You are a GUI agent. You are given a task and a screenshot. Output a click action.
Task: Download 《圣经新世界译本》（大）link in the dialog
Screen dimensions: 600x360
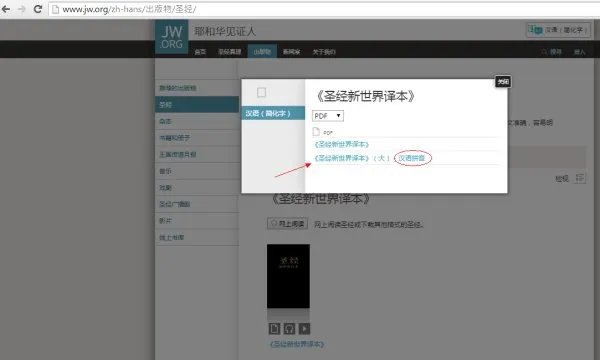point(352,158)
